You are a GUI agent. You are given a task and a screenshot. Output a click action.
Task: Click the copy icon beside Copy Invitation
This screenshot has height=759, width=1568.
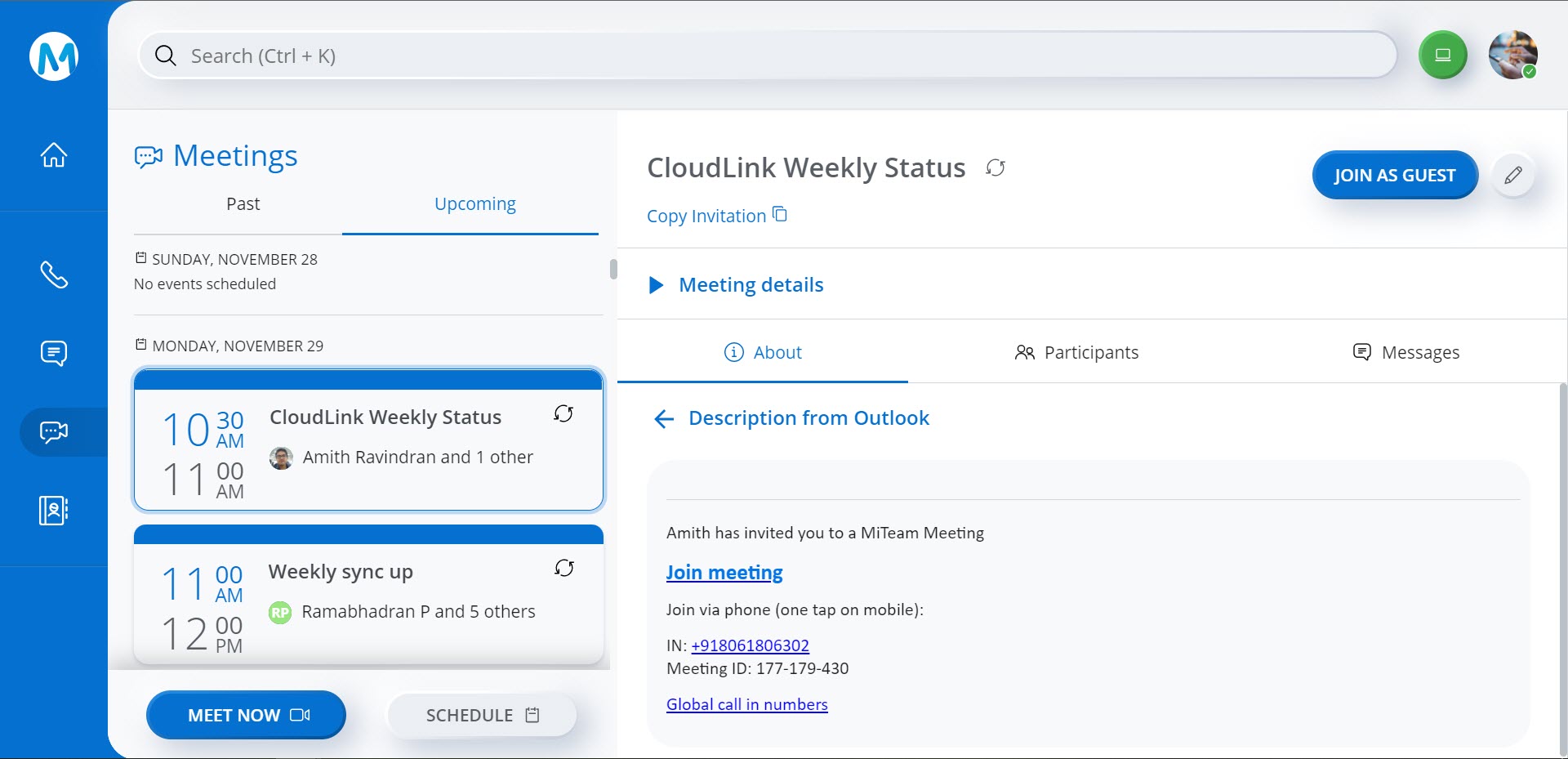click(x=780, y=215)
